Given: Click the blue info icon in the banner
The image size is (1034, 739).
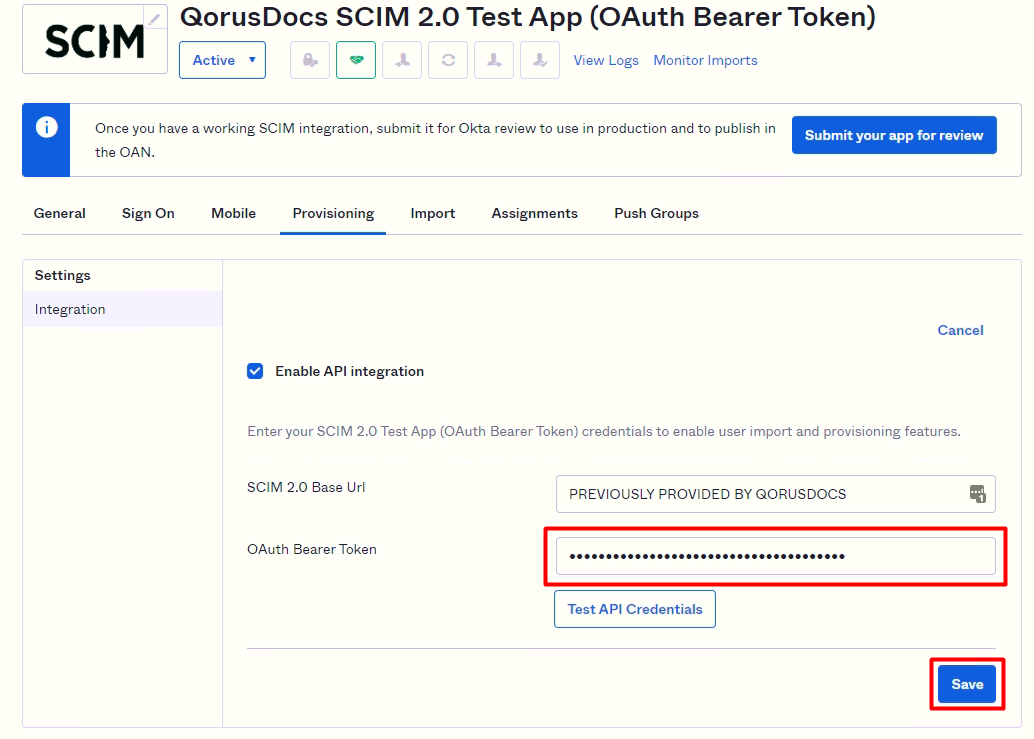Looking at the screenshot, I should (46, 127).
